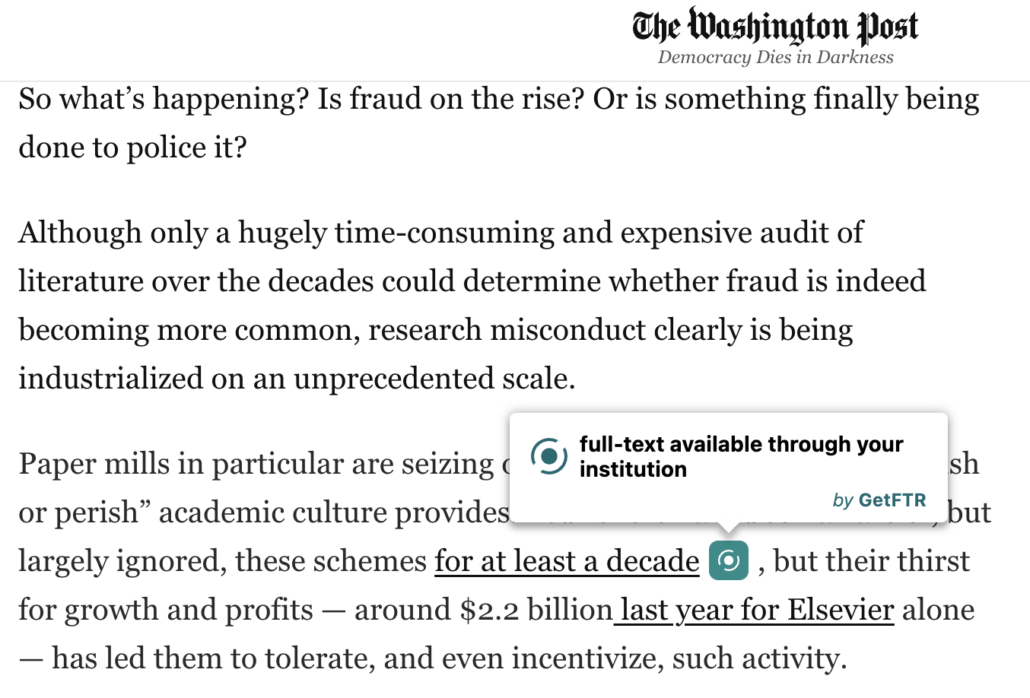Click the text 'done to police it?'
The width and height of the screenshot is (1030, 698).
pyautogui.click(x=133, y=148)
